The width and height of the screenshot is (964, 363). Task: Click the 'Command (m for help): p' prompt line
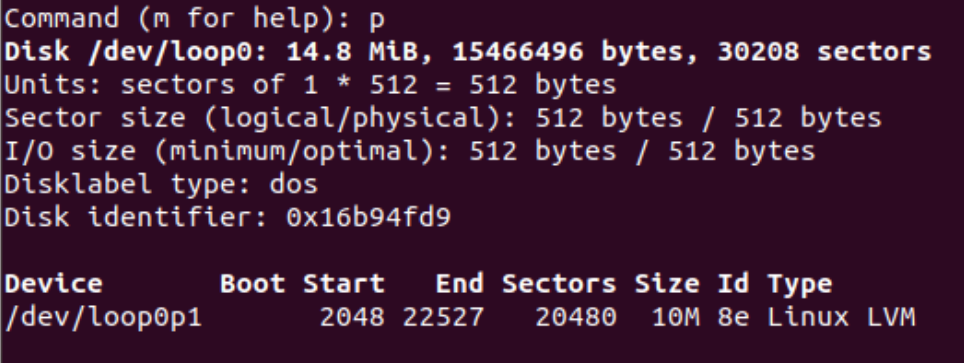(x=194, y=19)
